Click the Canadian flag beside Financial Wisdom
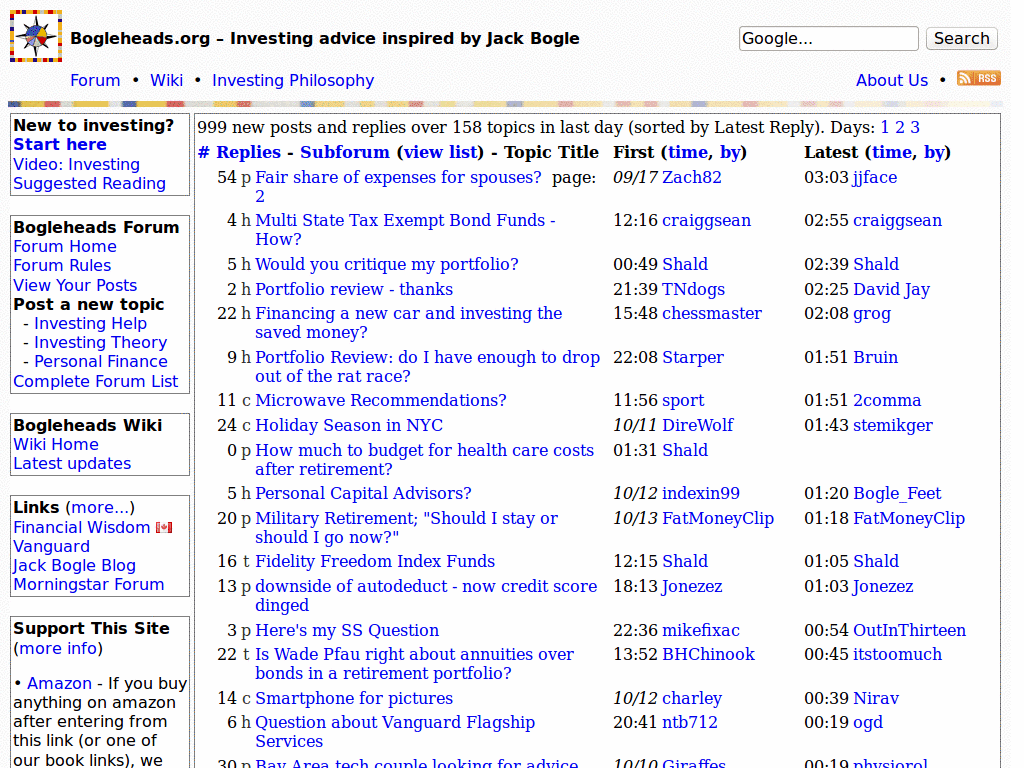This screenshot has height=768, width=1024. (164, 527)
